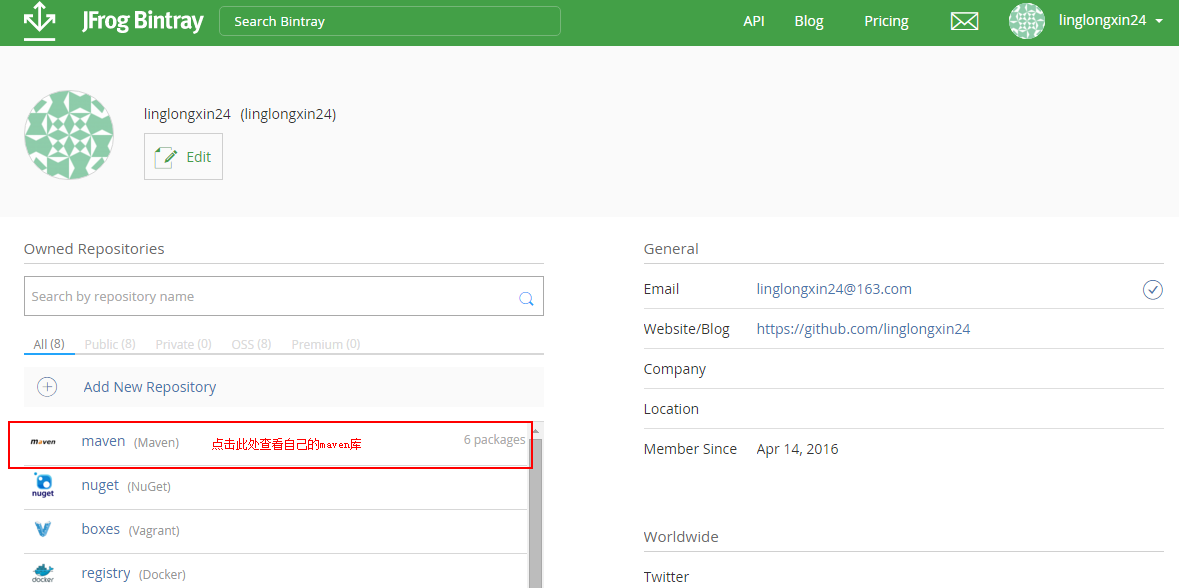The image size is (1179, 588).
Task: Focus the Search Bintray input field
Action: point(390,21)
